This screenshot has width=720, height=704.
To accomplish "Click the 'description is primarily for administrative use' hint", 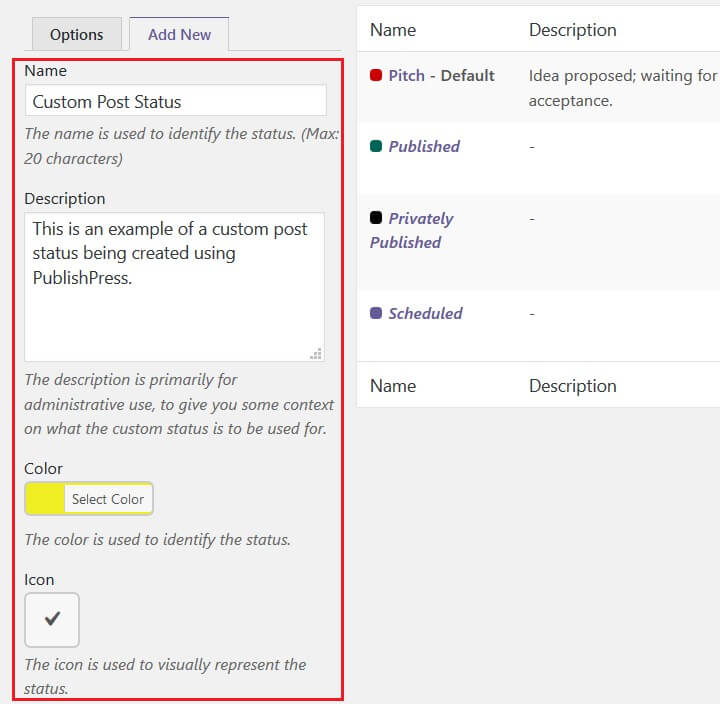I will point(179,404).
